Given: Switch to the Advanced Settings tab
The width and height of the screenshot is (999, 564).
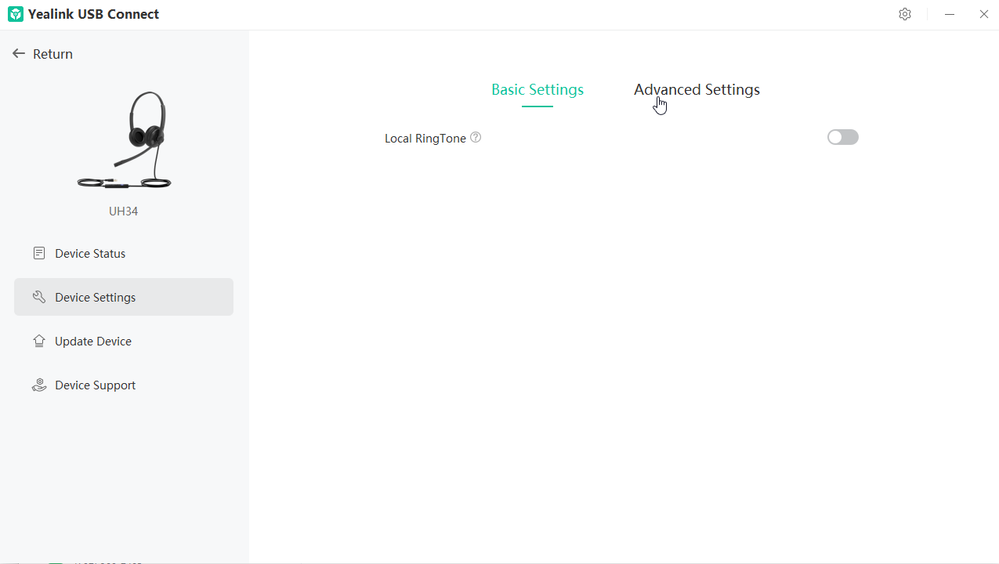Looking at the screenshot, I should coord(696,90).
